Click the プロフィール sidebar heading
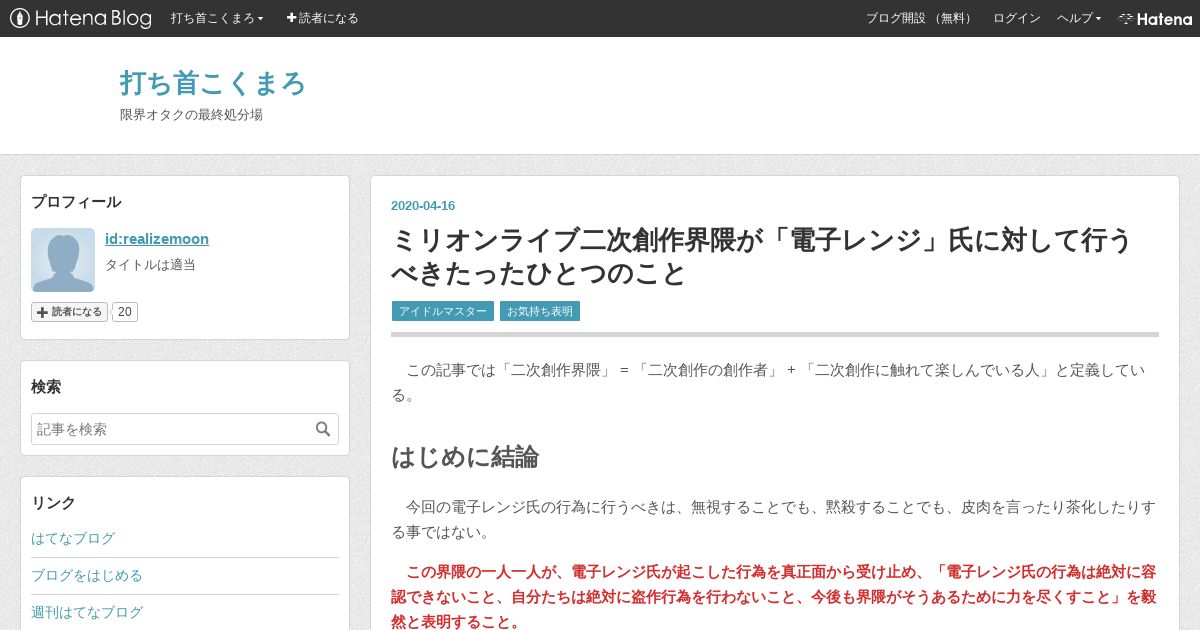 tap(76, 202)
